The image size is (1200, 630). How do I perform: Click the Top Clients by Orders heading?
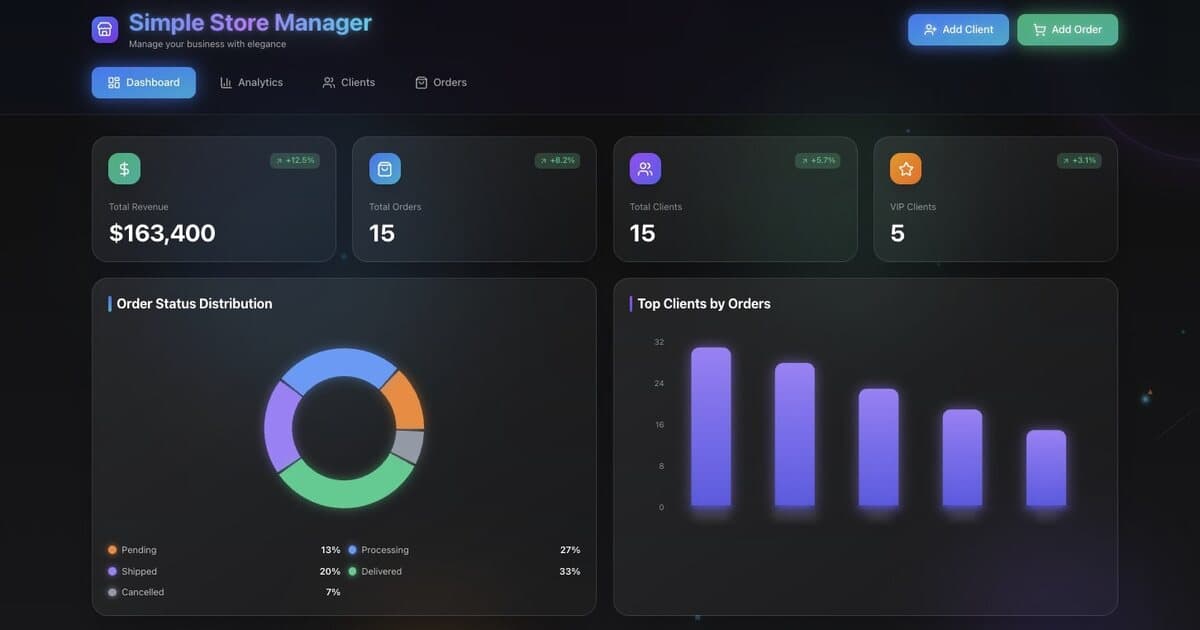(704, 304)
